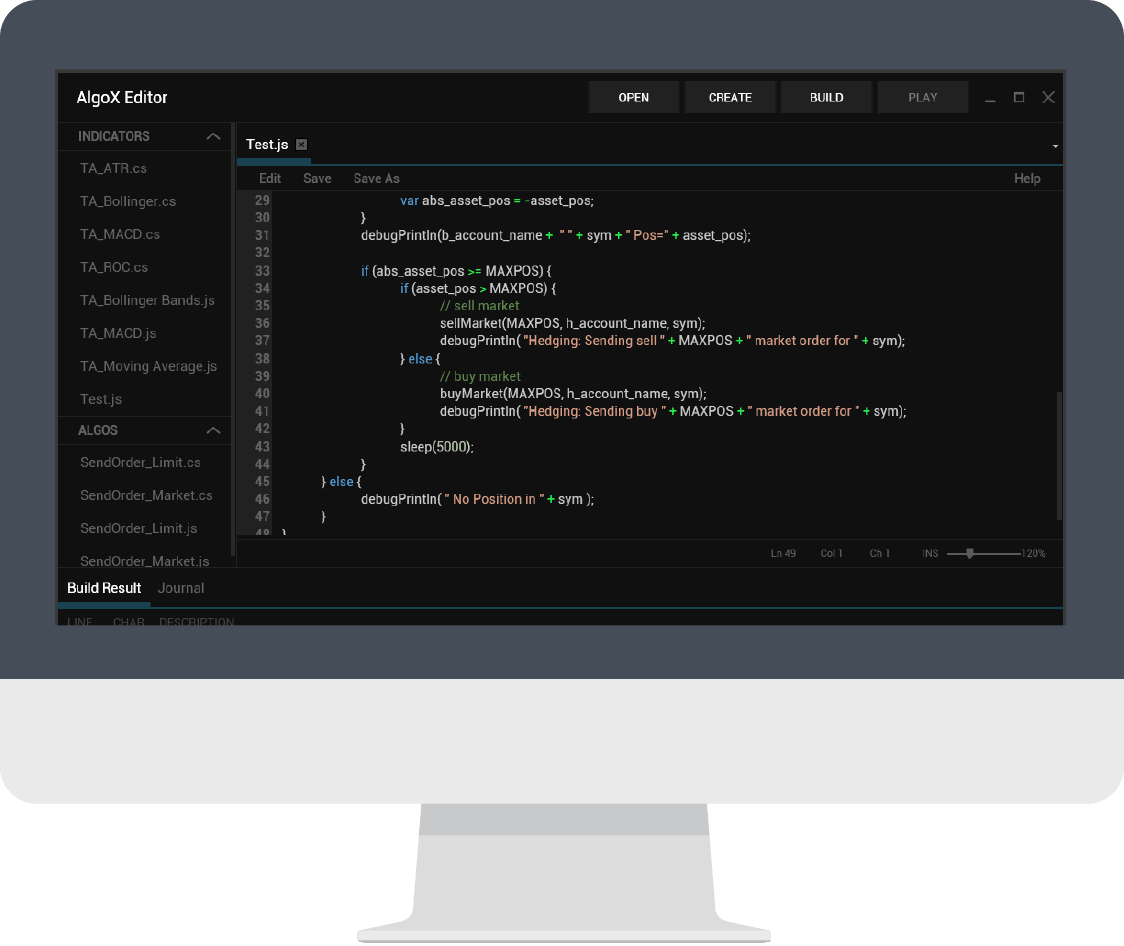Select TA_Moving Average.js in the indicators list
Image resolution: width=1124 pixels, height=946 pixels.
click(148, 366)
